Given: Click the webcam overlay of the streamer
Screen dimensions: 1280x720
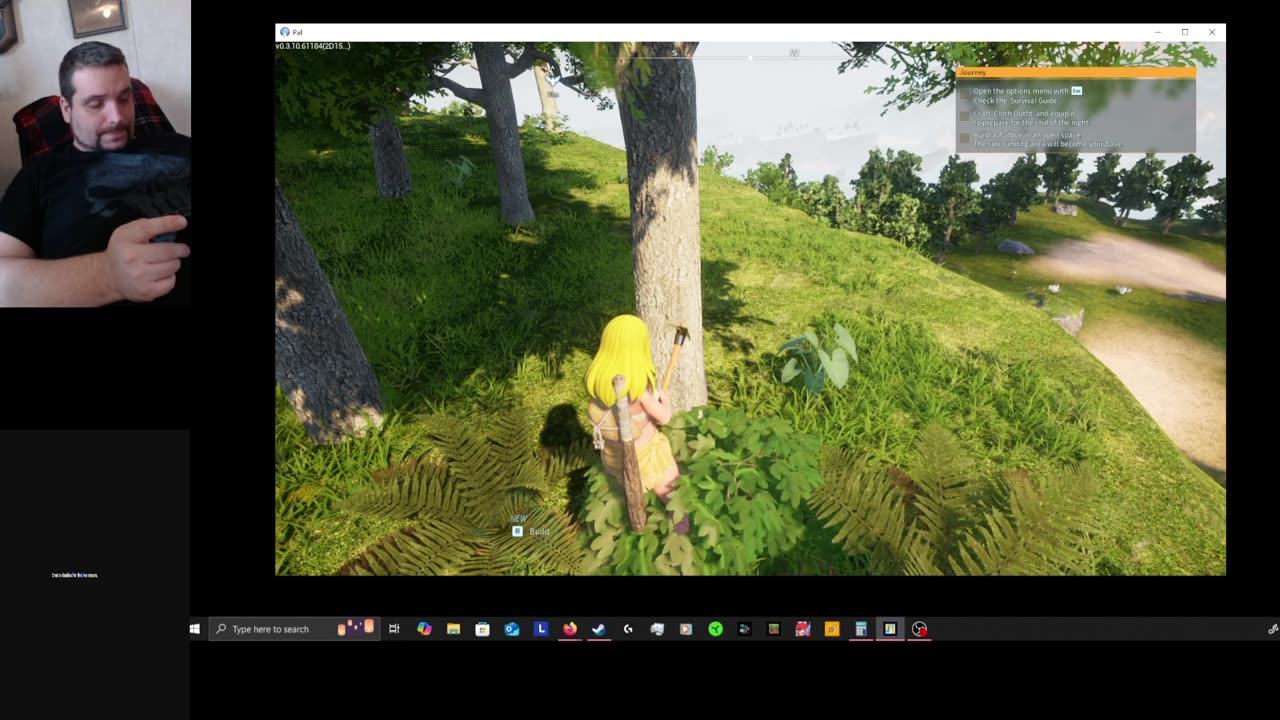Looking at the screenshot, I should click(95, 153).
